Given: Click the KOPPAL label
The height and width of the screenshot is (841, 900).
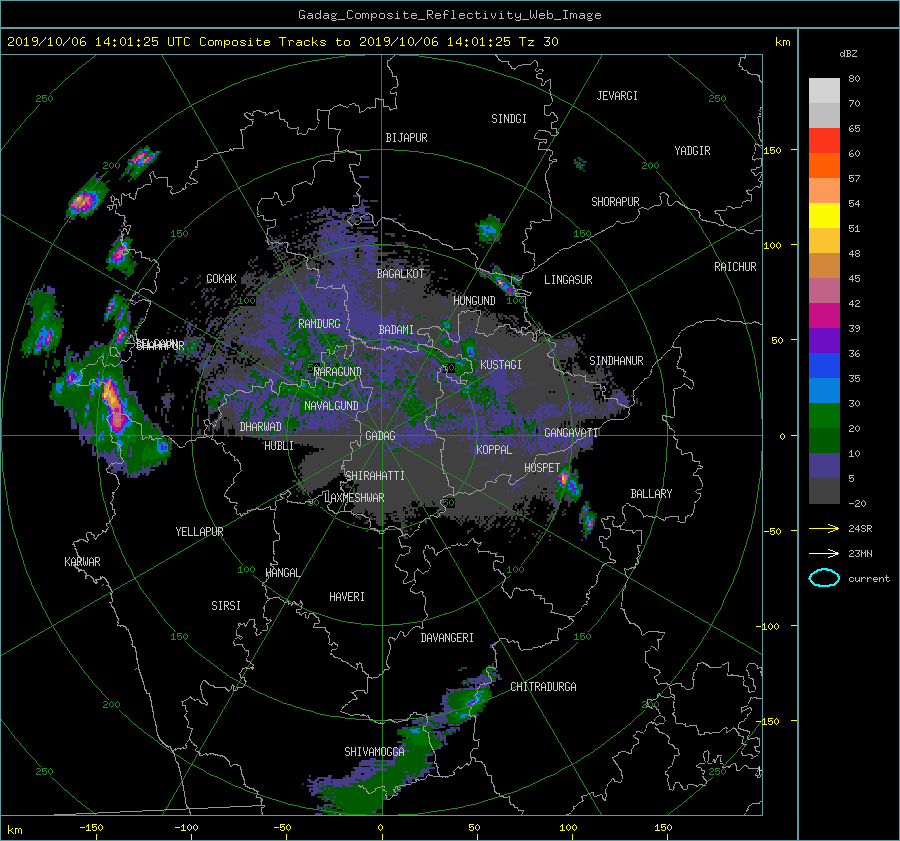Looking at the screenshot, I should point(494,450).
